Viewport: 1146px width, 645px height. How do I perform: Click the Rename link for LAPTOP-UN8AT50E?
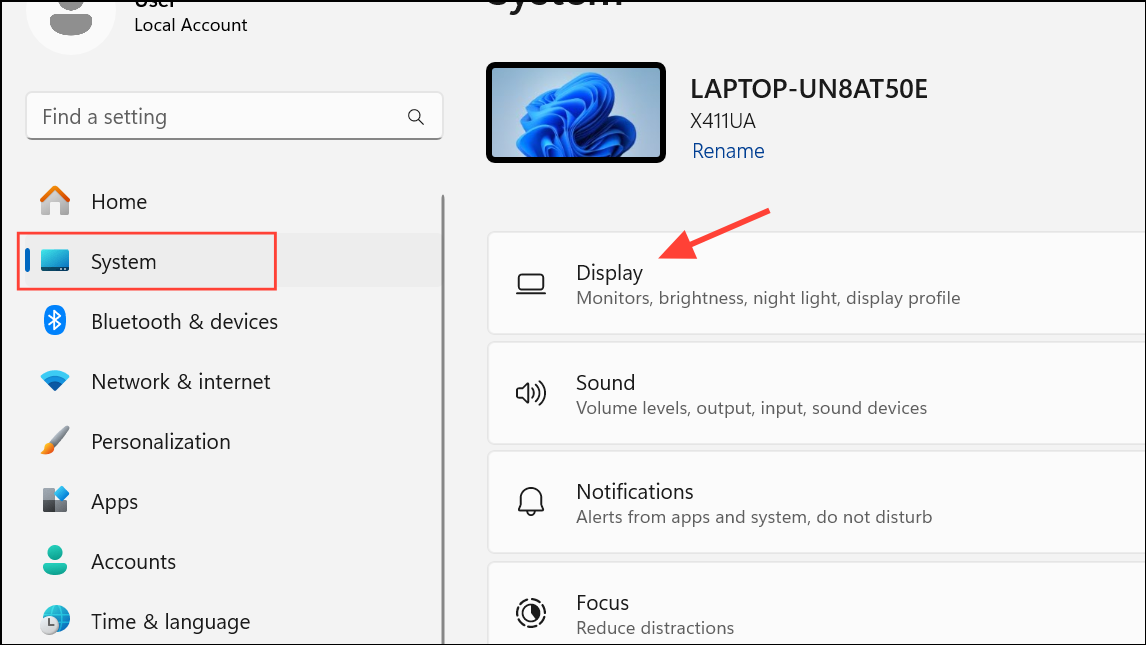pyautogui.click(x=728, y=150)
